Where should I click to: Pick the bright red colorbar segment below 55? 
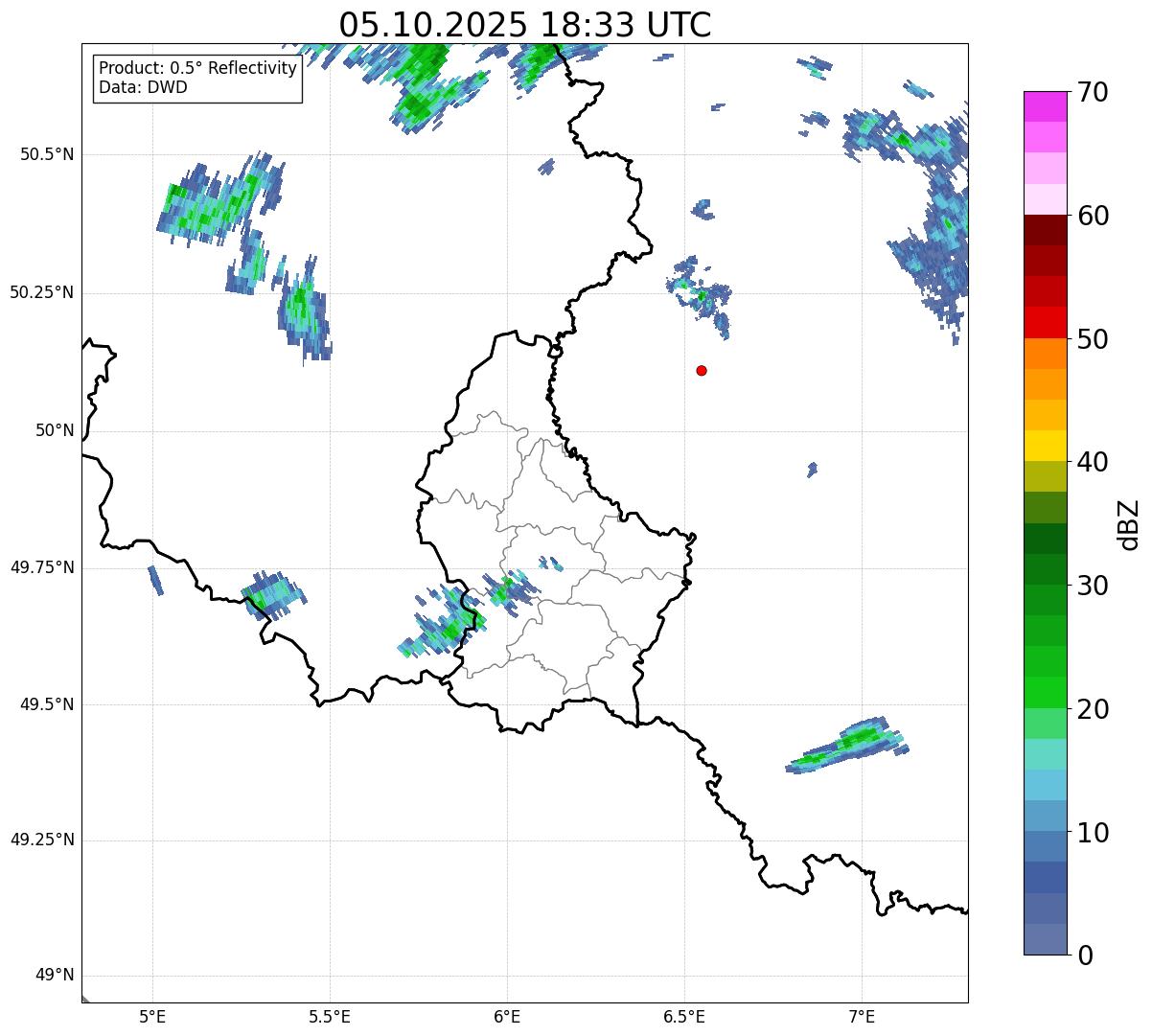click(1046, 323)
